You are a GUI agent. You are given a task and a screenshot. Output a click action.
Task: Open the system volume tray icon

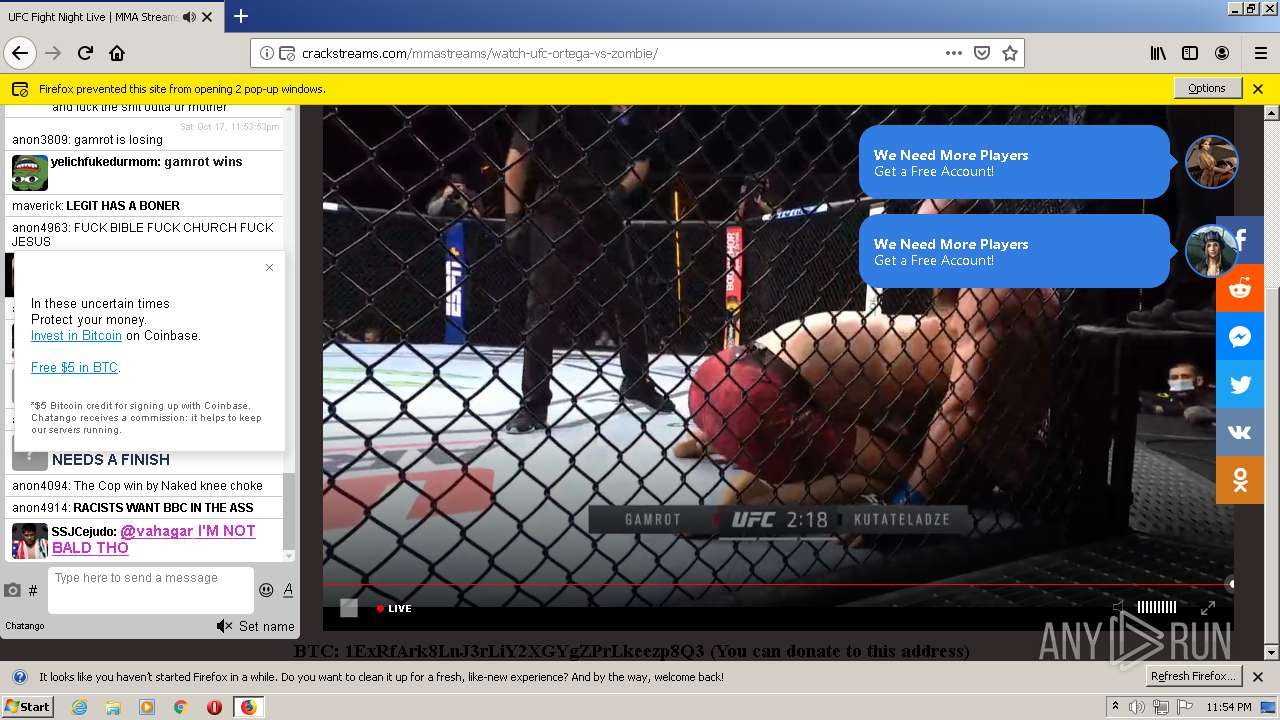pyautogui.click(x=1137, y=707)
